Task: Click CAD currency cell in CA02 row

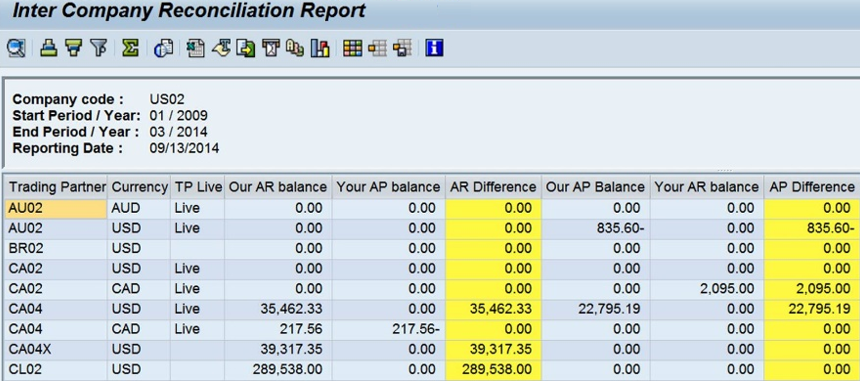Action: (139, 289)
